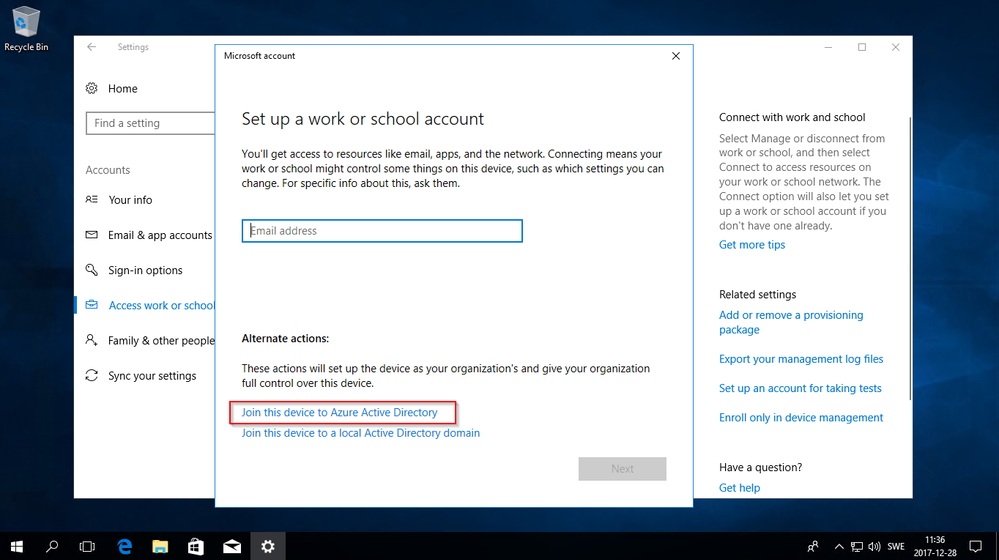Click the Access work or school briefcase icon
This screenshot has width=999, height=560.
(92, 305)
